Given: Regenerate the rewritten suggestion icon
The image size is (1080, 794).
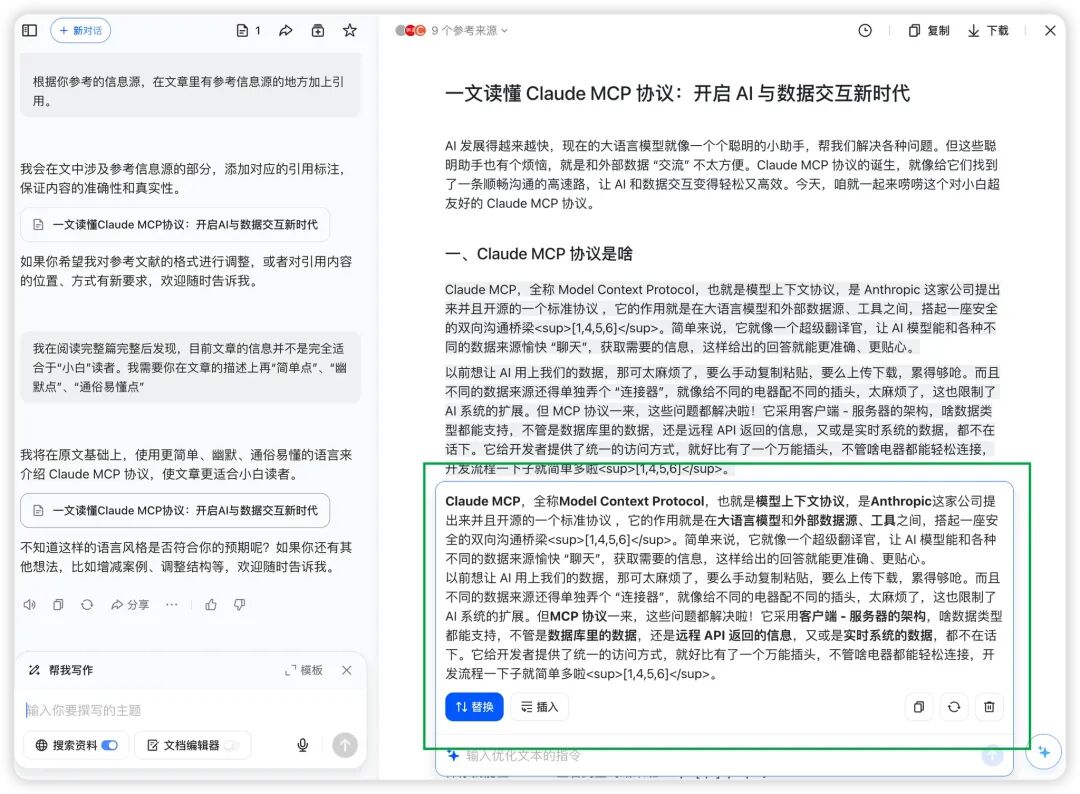Looking at the screenshot, I should pos(954,707).
